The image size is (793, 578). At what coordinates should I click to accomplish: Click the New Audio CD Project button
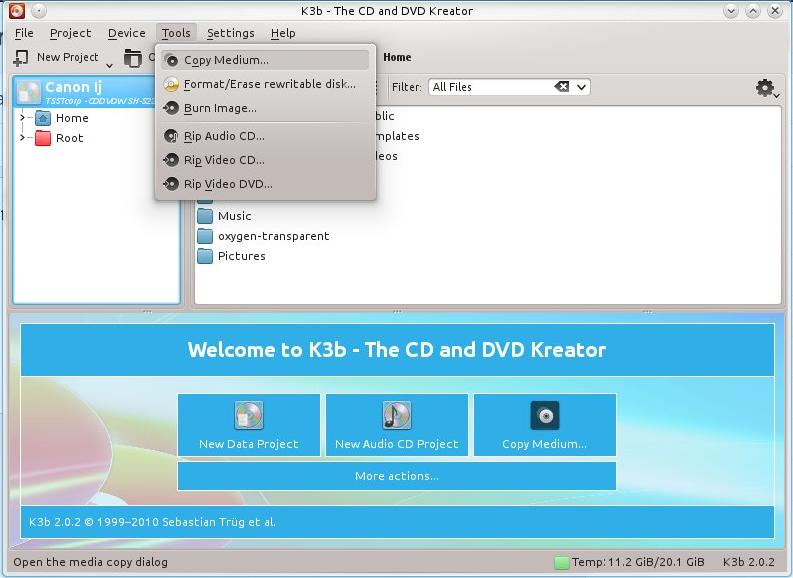pos(397,425)
